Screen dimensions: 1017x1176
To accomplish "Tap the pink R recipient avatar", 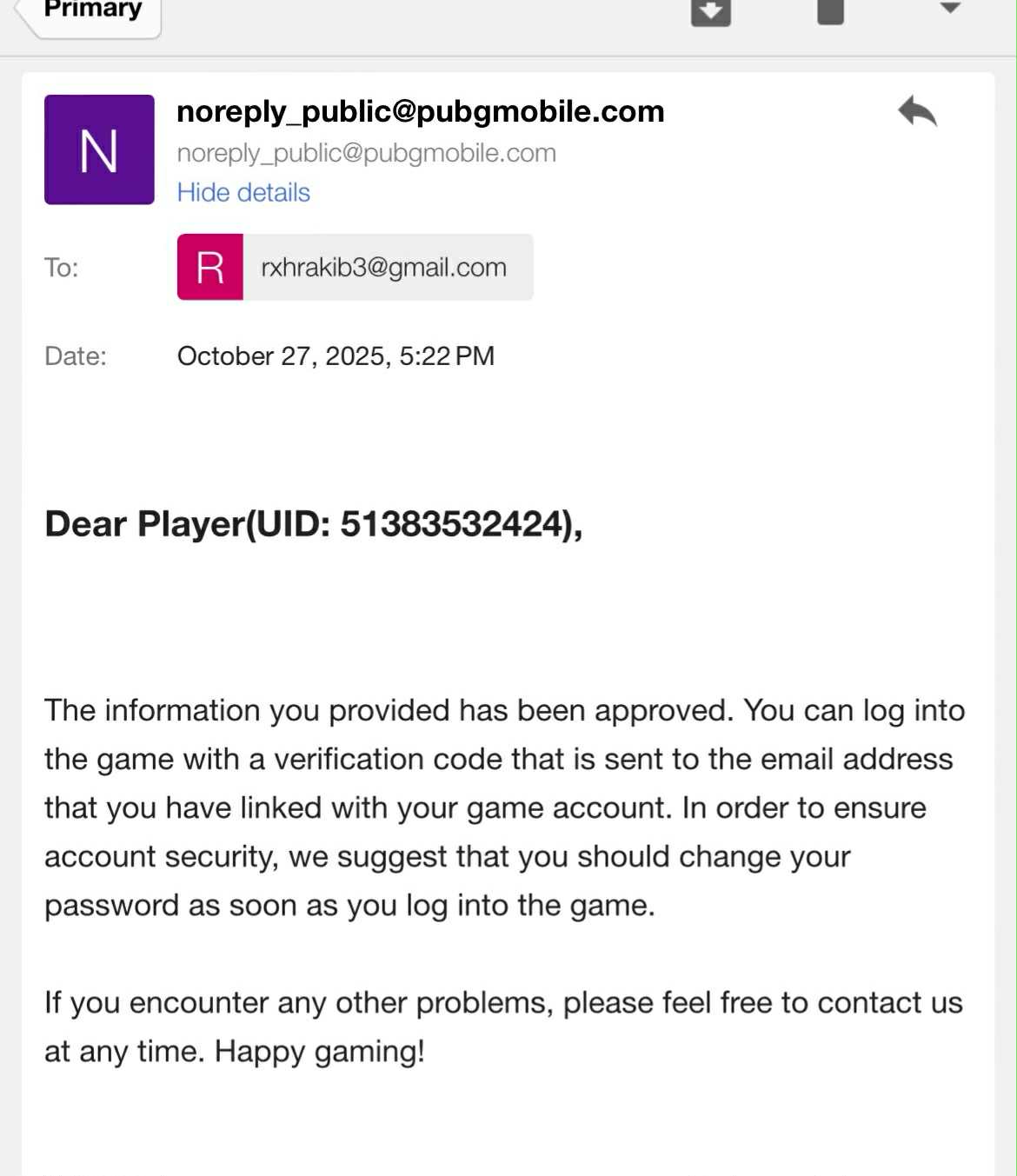I will (x=210, y=267).
